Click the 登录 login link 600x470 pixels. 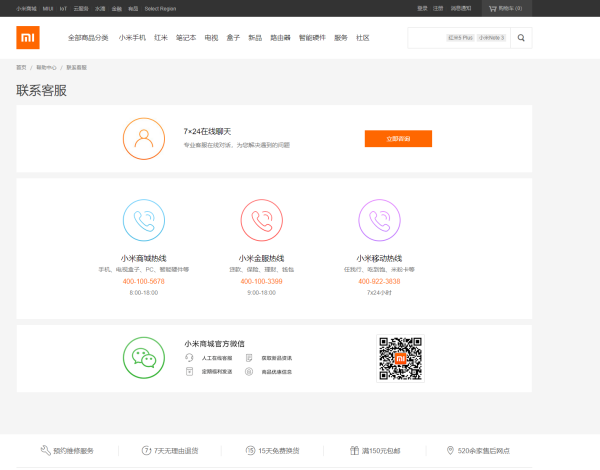pos(422,8)
